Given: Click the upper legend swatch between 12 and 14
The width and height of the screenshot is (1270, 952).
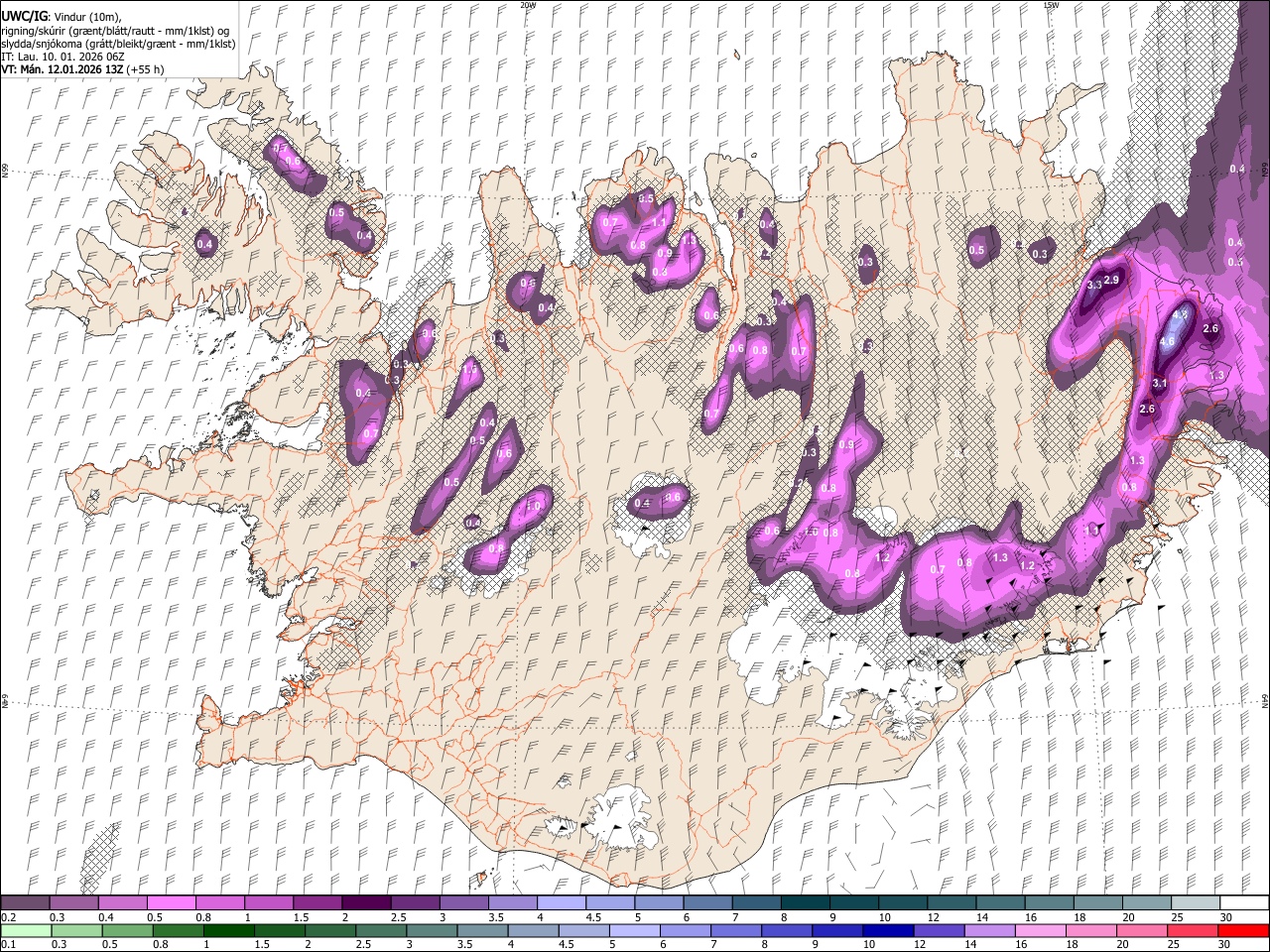Looking at the screenshot, I should (x=952, y=903).
